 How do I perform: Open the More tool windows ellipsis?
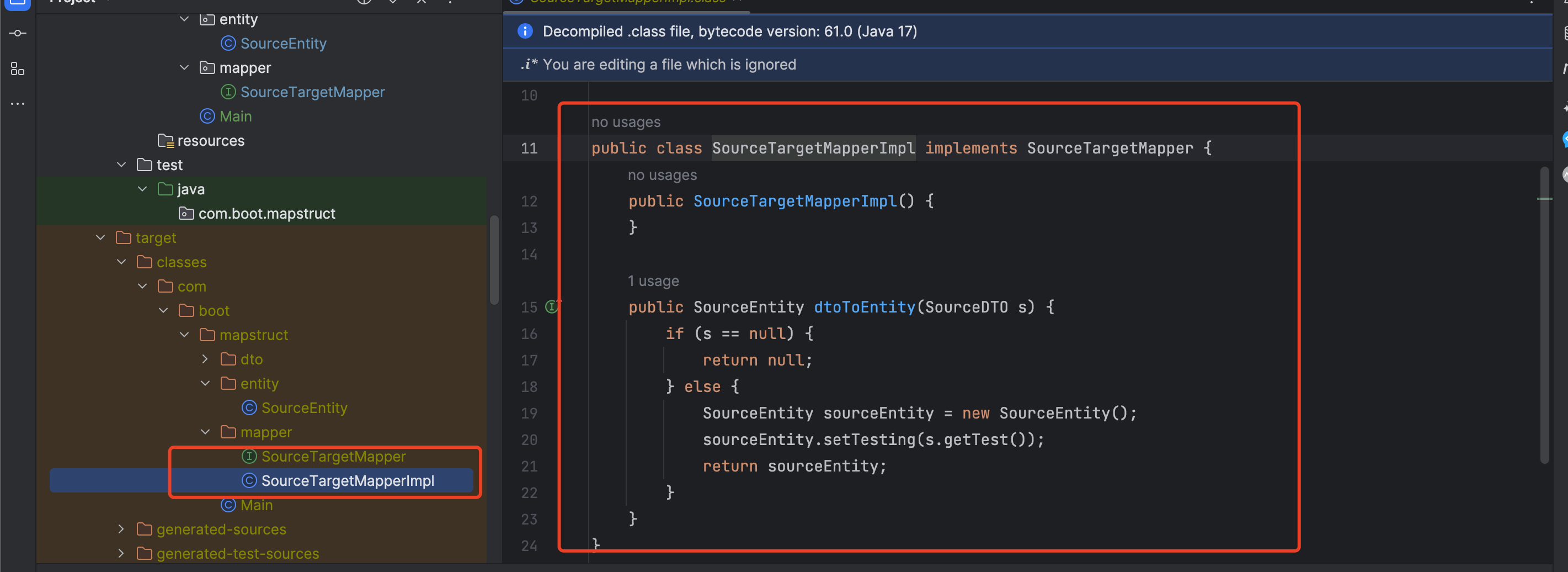pyautogui.click(x=18, y=104)
